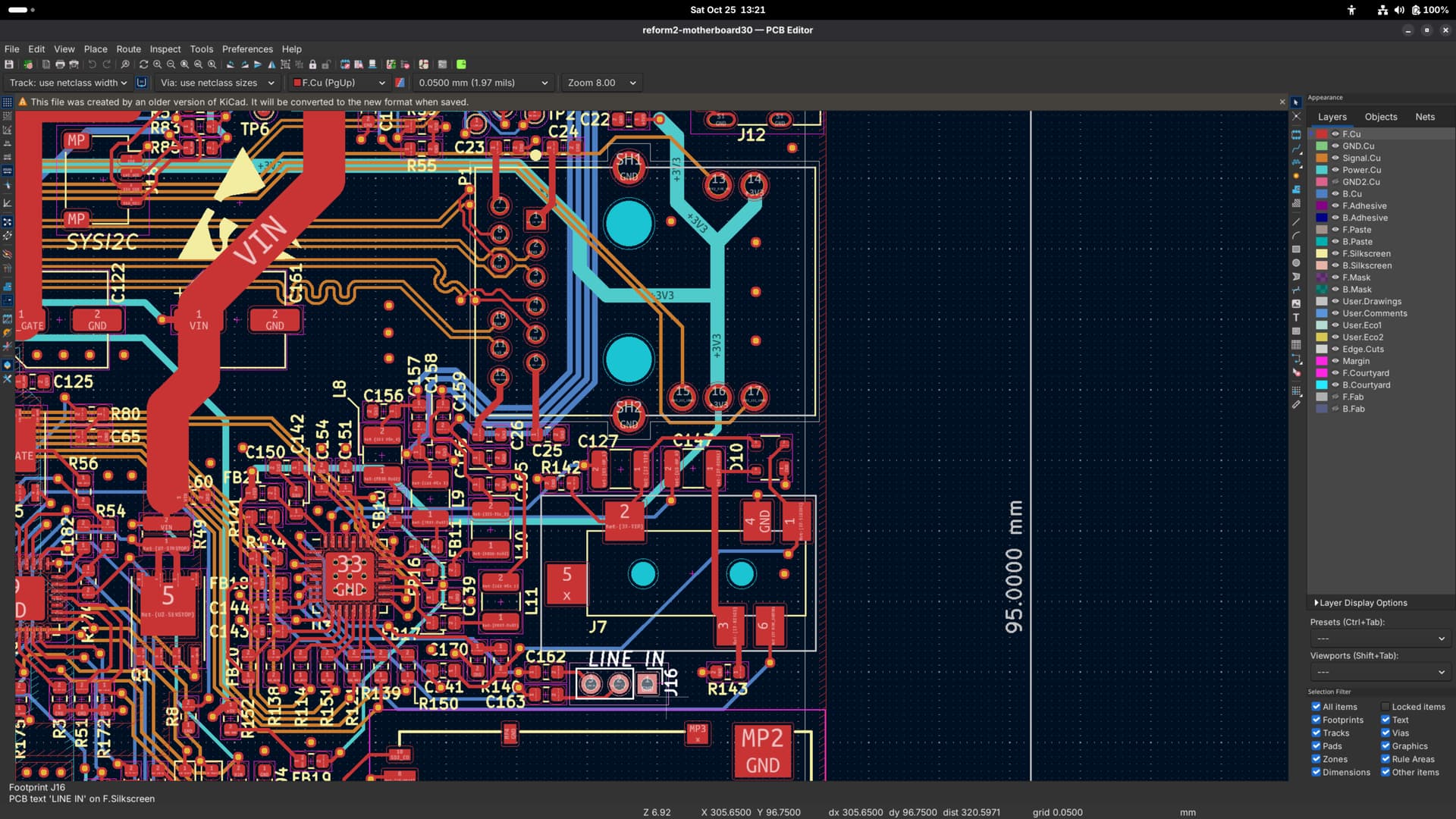Click the Find (search) icon
1456x819 pixels.
pos(125,64)
